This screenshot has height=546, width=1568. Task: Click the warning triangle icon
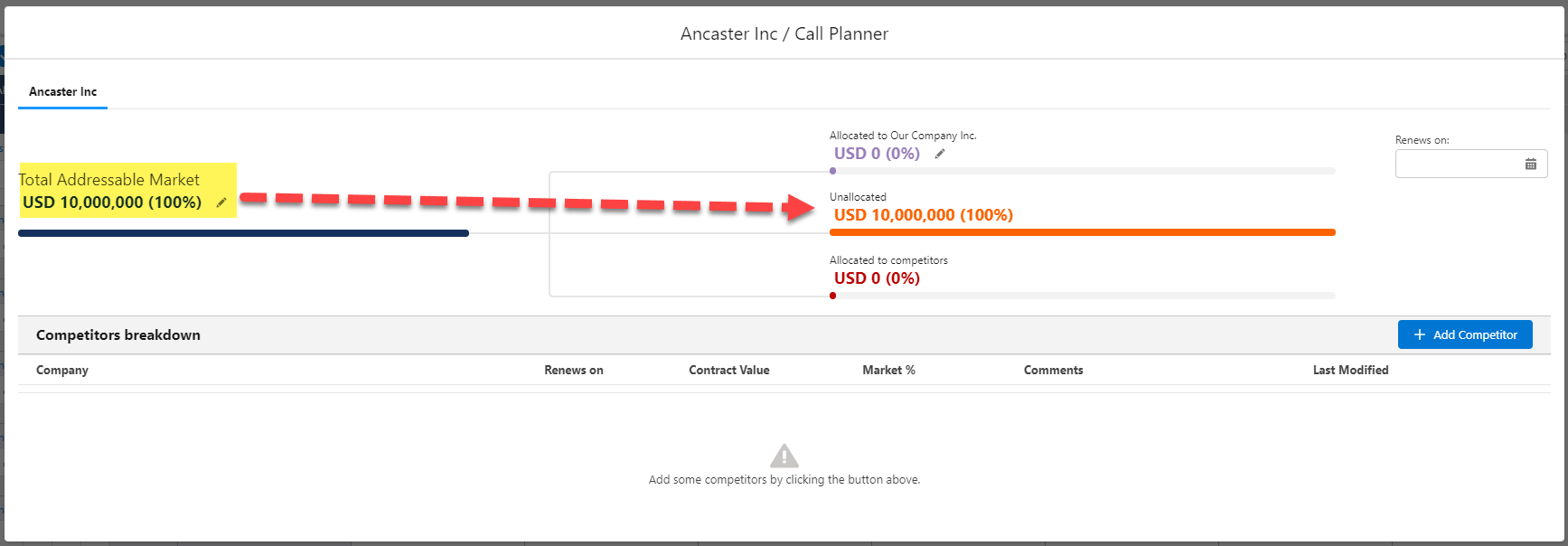tap(784, 456)
